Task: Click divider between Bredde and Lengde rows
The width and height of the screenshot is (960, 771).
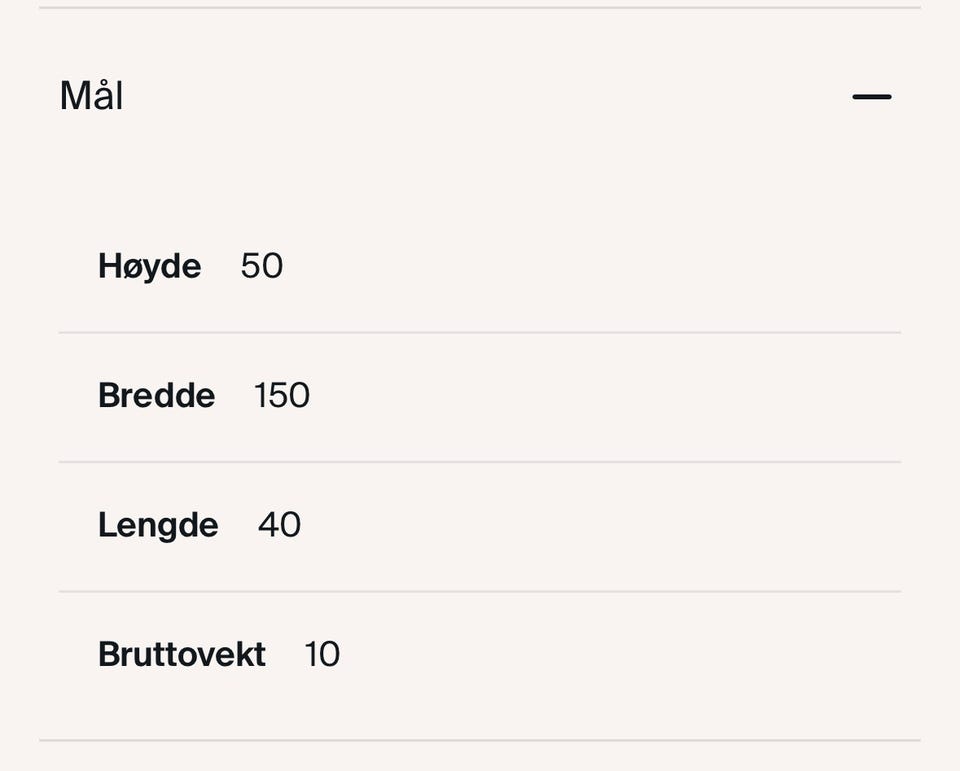Action: point(480,462)
